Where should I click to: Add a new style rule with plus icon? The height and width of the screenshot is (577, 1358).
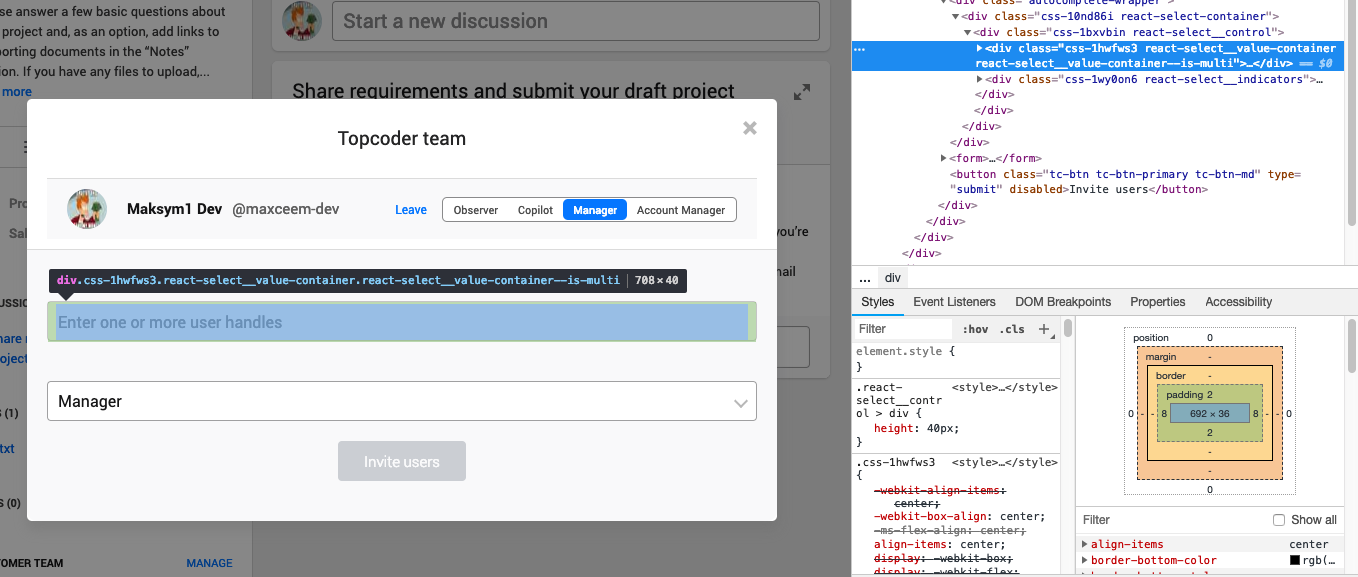(x=1044, y=328)
